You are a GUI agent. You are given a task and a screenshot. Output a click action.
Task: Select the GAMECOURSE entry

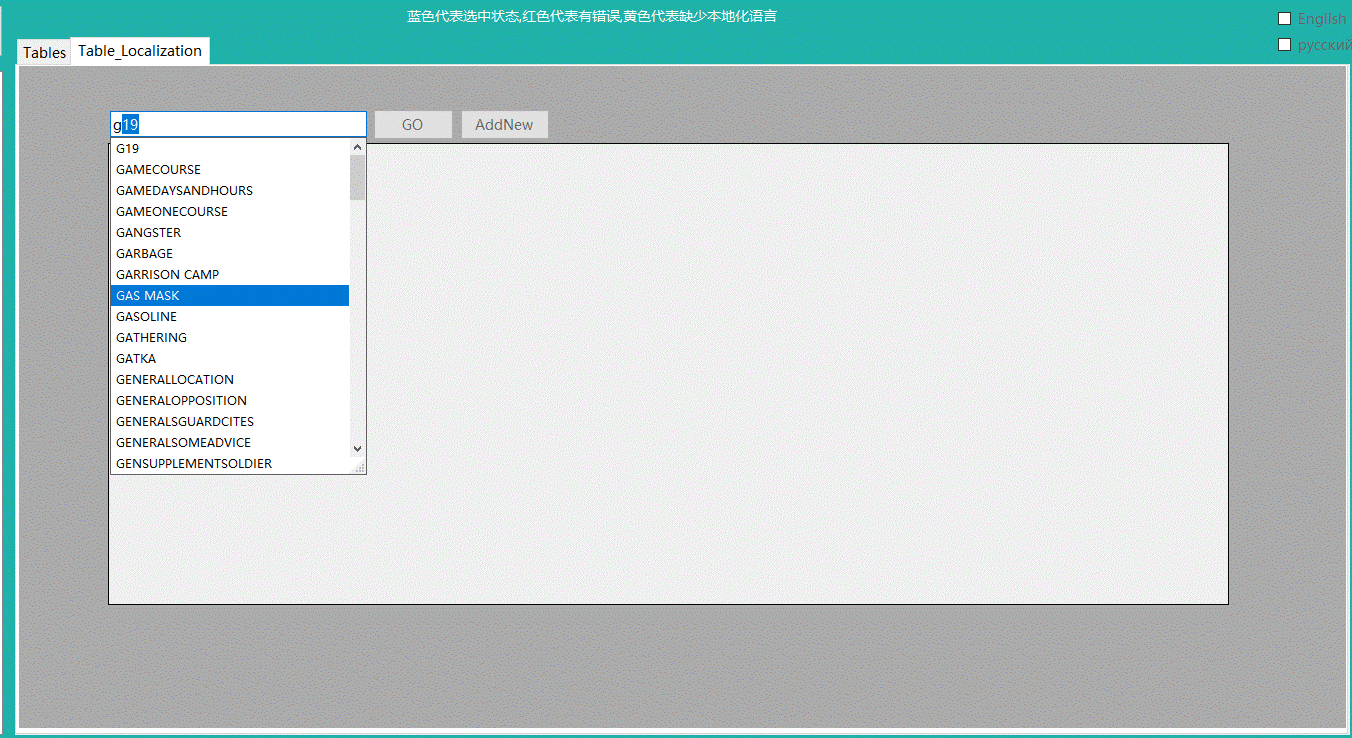(x=158, y=170)
